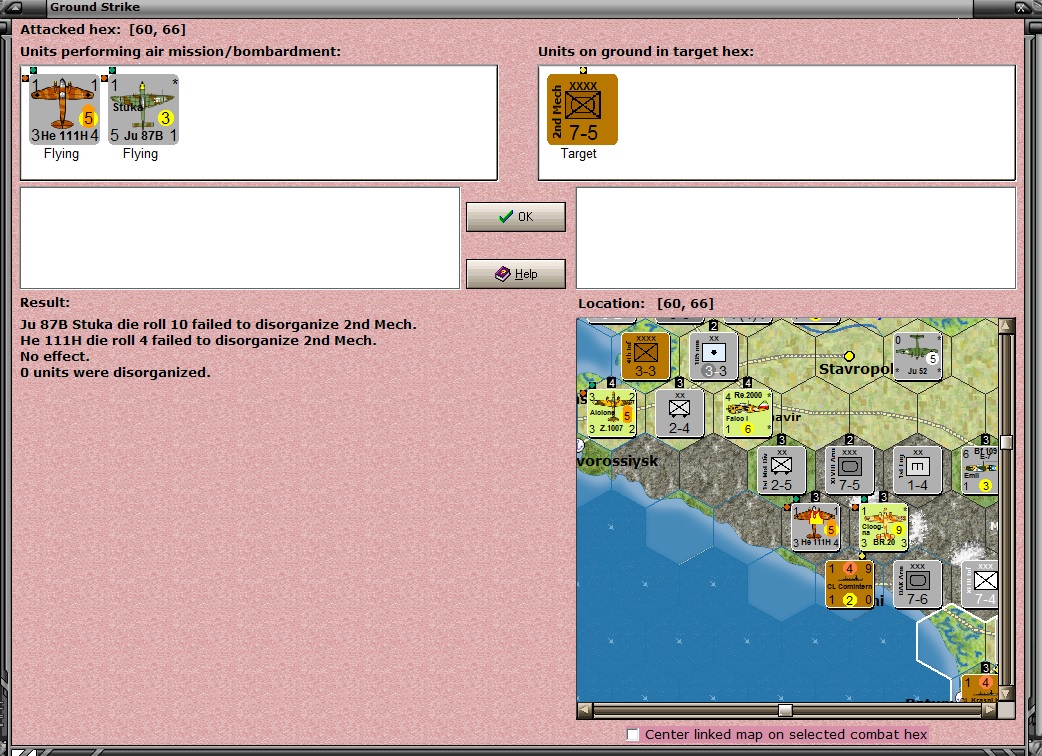This screenshot has width=1042, height=756.
Task: Click the 'Stavropol' city label on map
Action: [856, 369]
